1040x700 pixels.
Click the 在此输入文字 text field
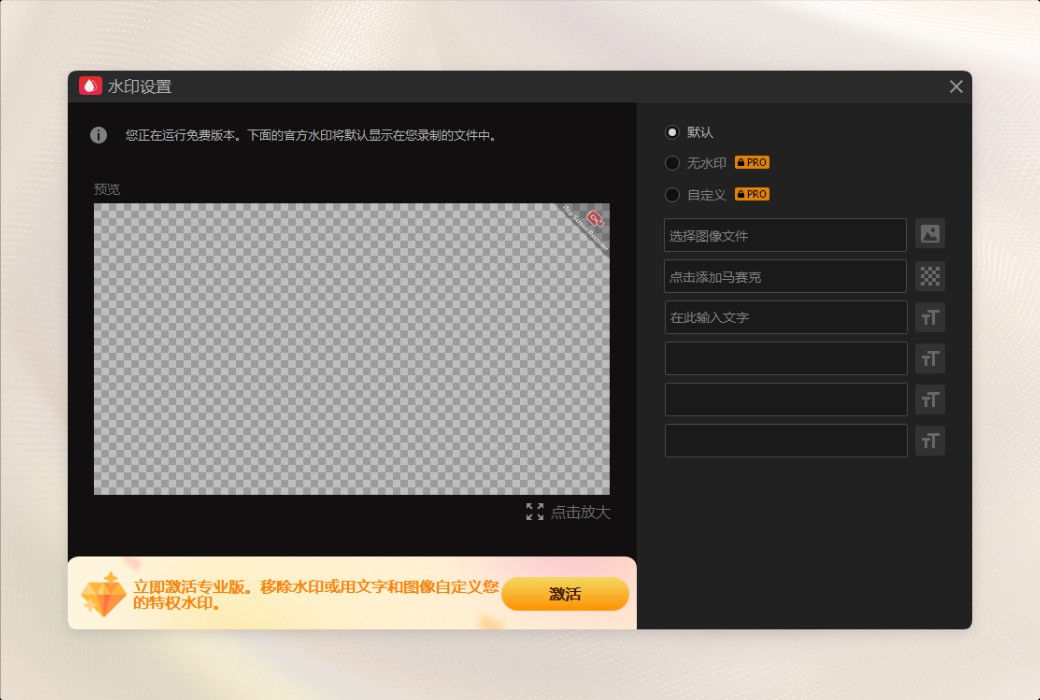(x=785, y=316)
